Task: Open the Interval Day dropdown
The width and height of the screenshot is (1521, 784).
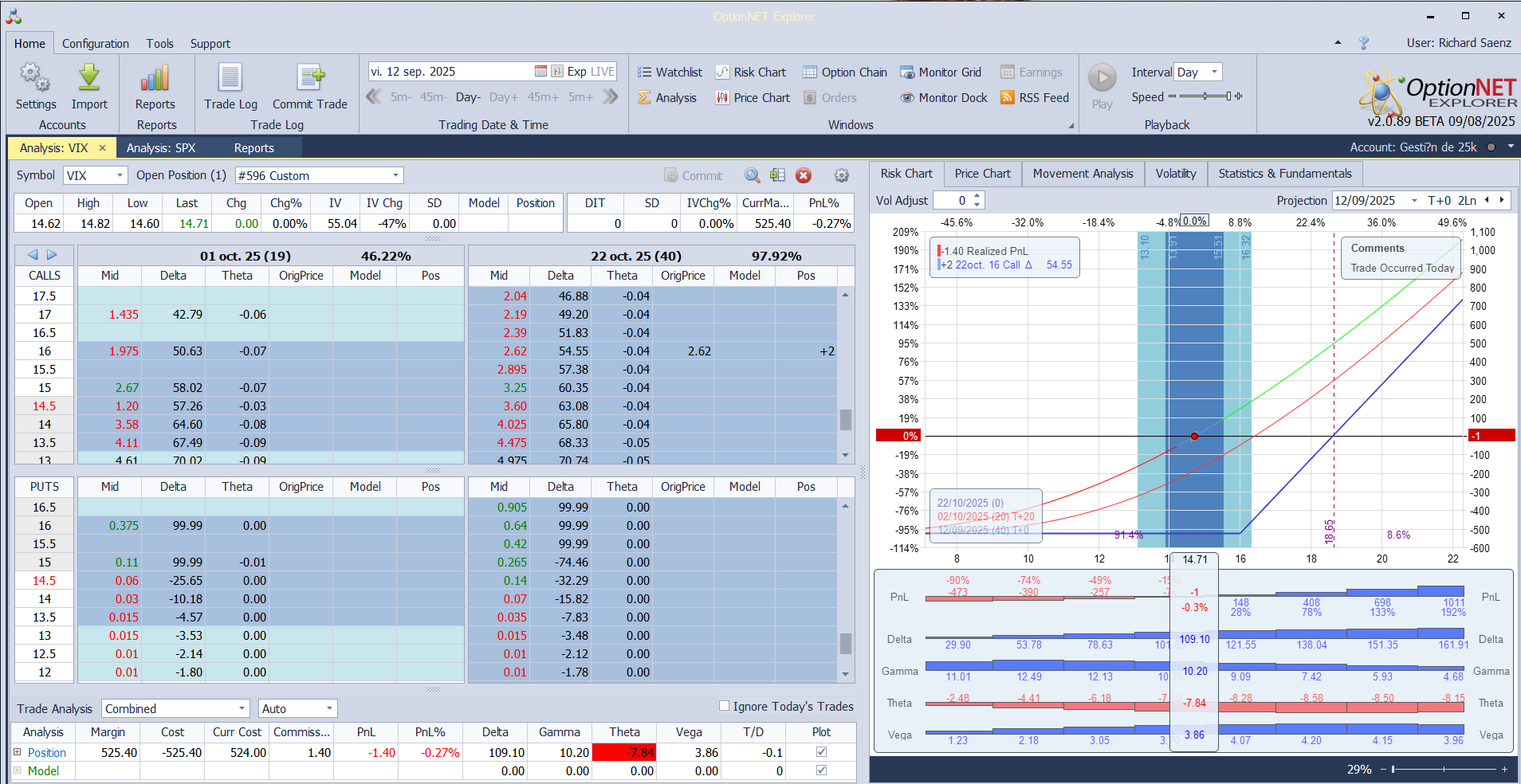Action: click(1214, 72)
